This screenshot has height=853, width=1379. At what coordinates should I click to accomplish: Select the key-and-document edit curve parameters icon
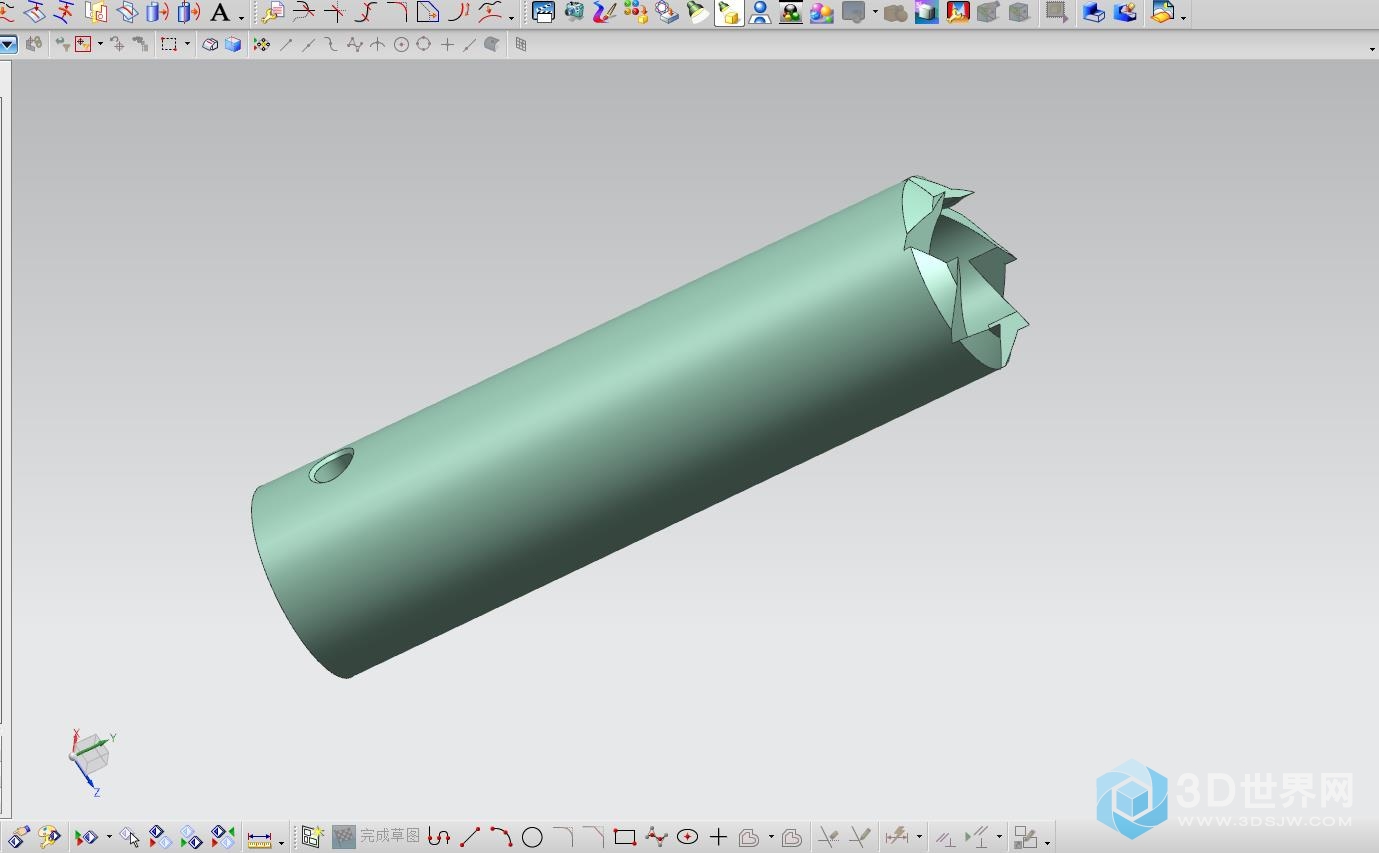[273, 13]
